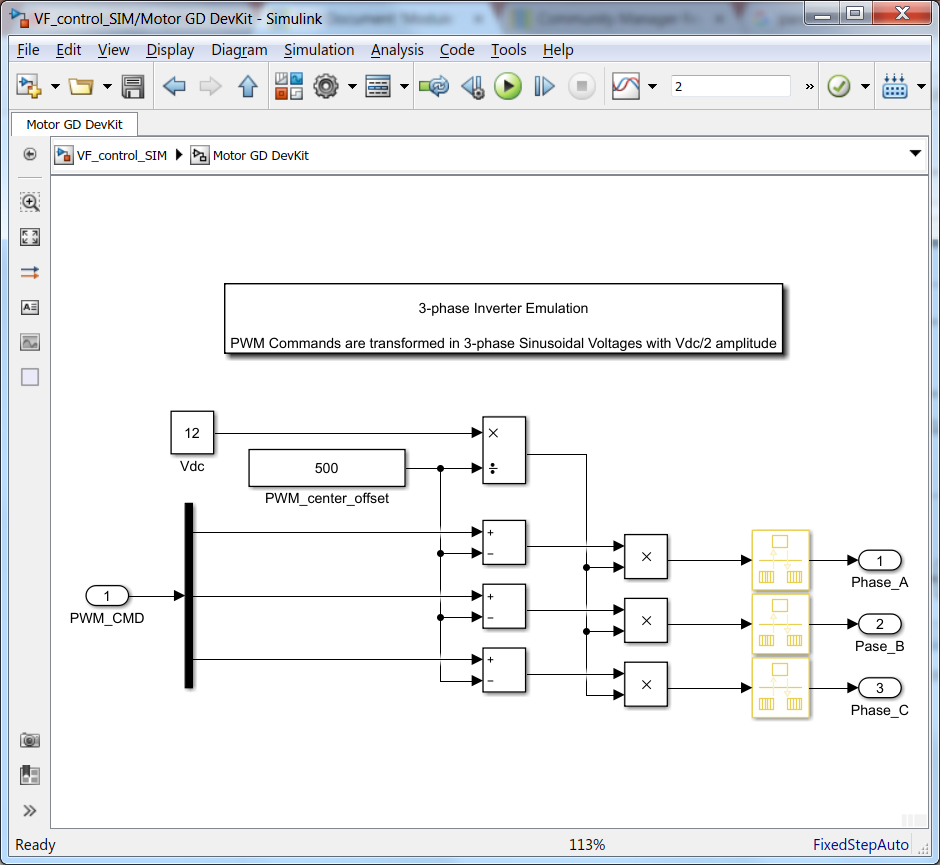Hide/show Model Browser with bottom chevrons
Image resolution: width=940 pixels, height=865 pixels.
pyautogui.click(x=30, y=811)
